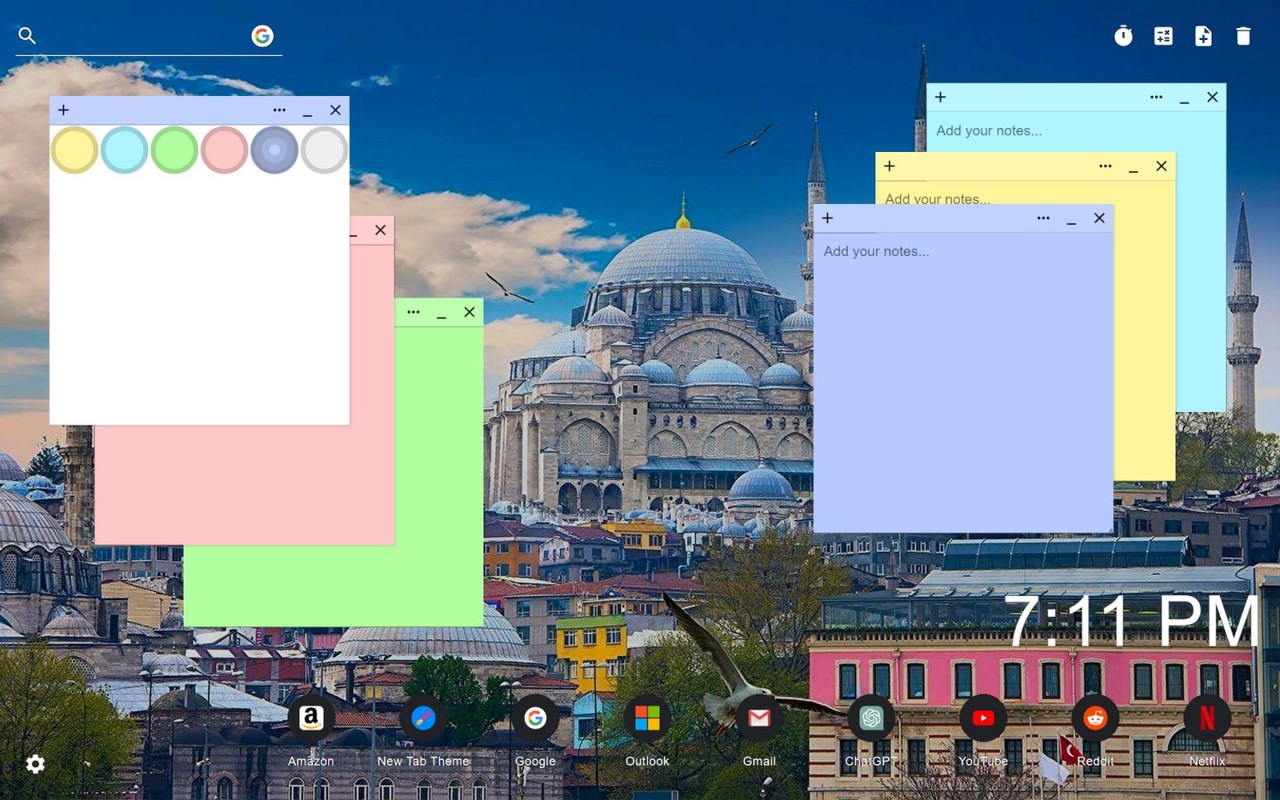This screenshot has height=800, width=1280.
Task: Close the white note
Action: (x=335, y=110)
